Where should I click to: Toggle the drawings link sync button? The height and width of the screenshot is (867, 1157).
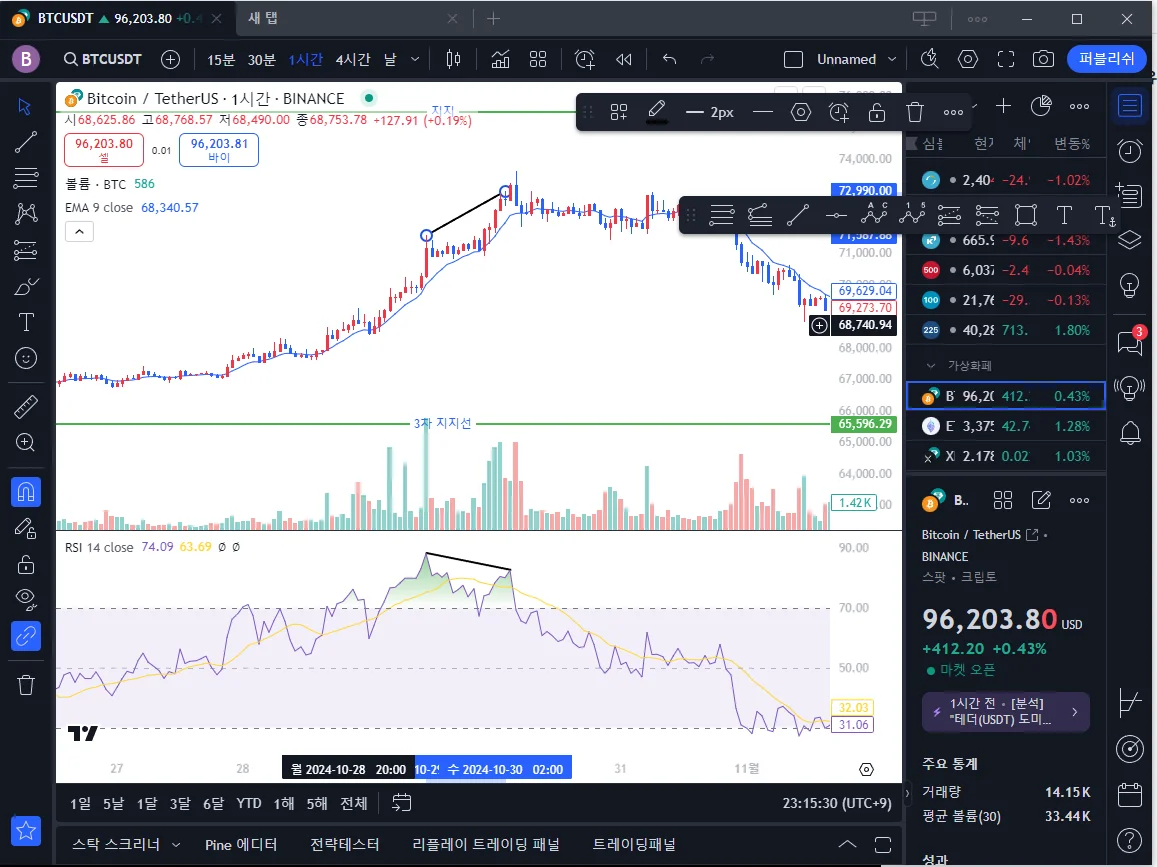[x=25, y=635]
